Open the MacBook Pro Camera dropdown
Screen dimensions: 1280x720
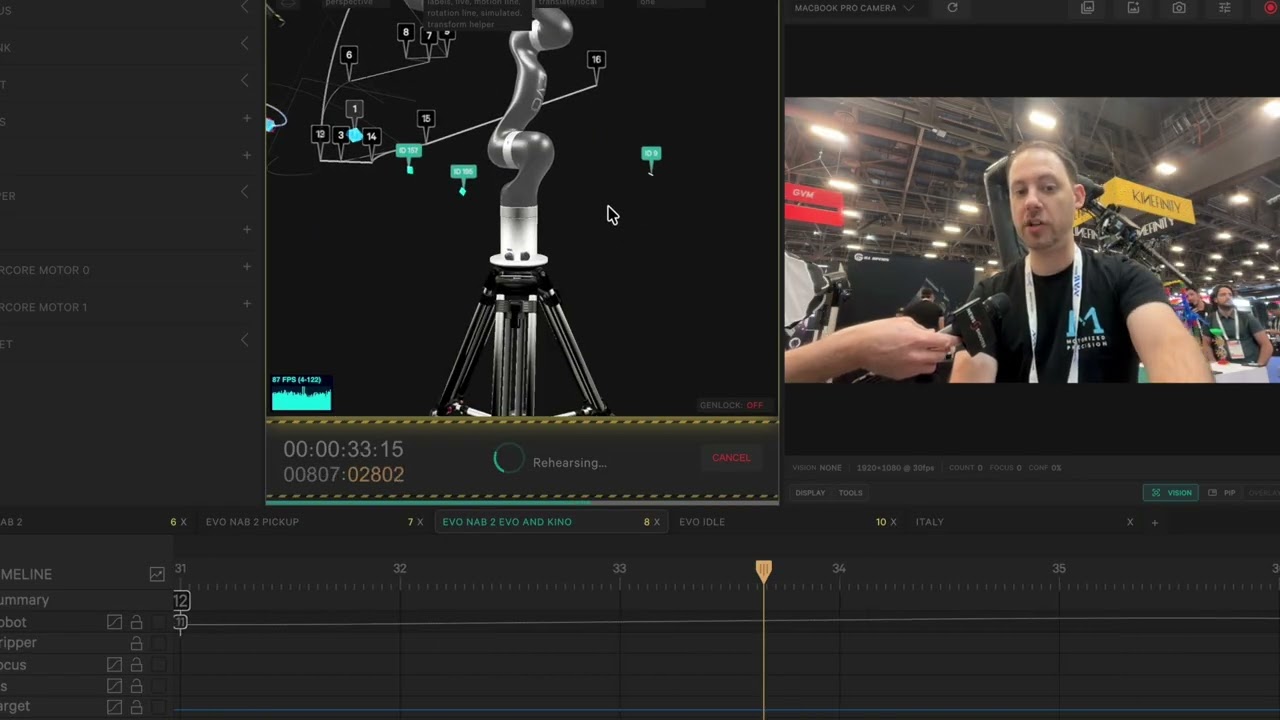click(x=853, y=8)
